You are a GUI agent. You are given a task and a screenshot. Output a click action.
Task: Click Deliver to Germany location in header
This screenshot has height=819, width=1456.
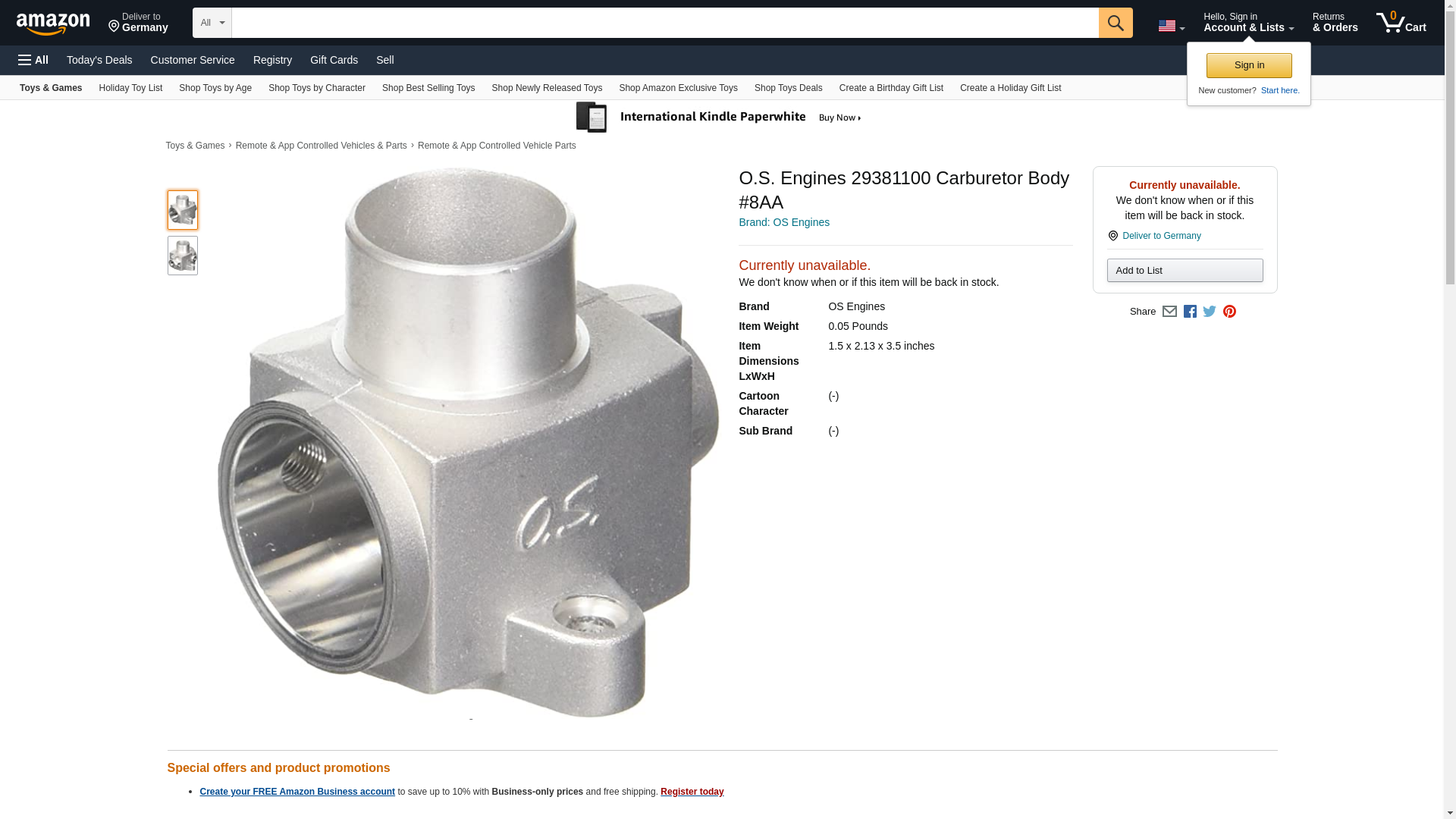pos(138,23)
